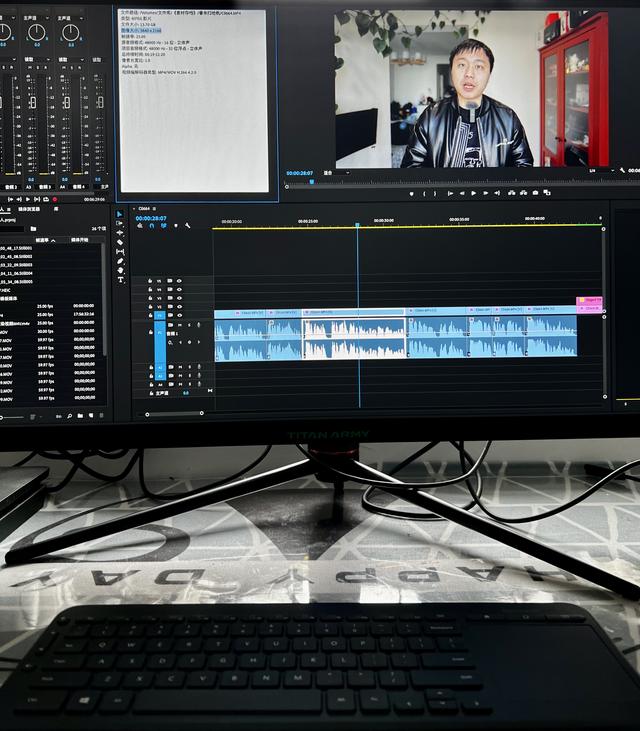Toggle Snap magnet in timeline

click(x=151, y=226)
